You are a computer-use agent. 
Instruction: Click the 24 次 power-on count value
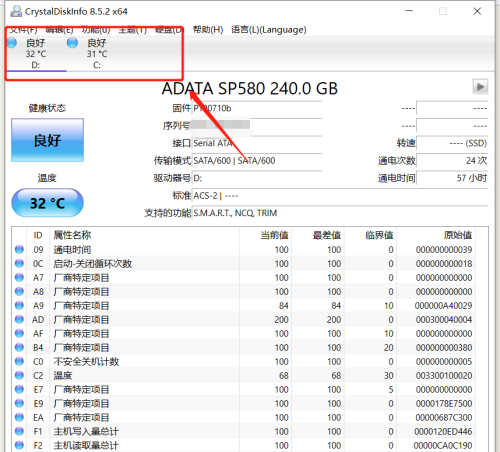452,161
